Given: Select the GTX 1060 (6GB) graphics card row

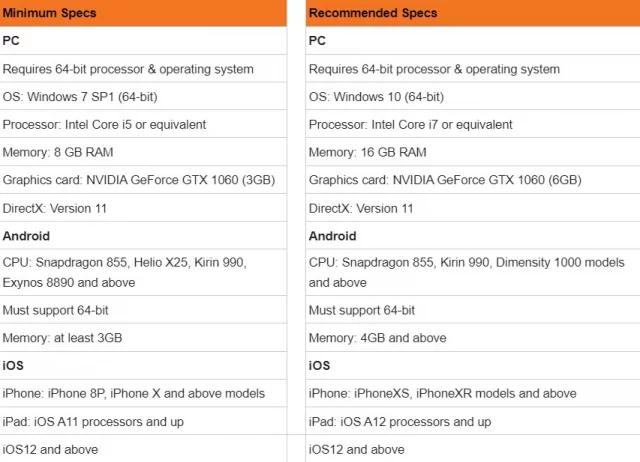Looking at the screenshot, I should click(x=473, y=180).
